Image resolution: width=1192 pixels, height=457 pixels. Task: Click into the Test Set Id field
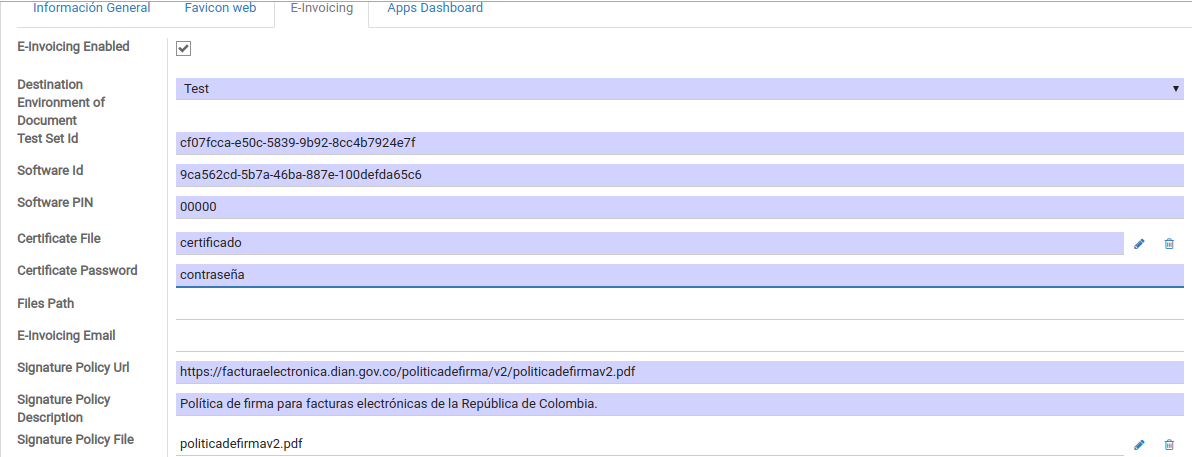680,143
